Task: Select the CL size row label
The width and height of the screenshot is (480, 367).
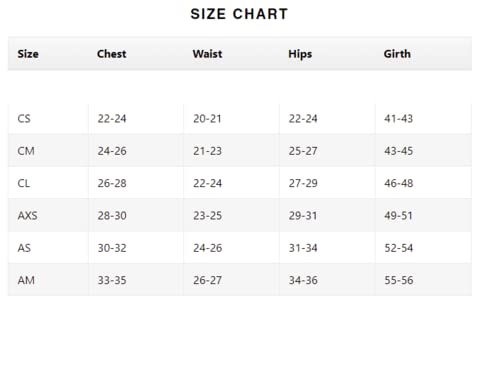Action: pos(24,183)
